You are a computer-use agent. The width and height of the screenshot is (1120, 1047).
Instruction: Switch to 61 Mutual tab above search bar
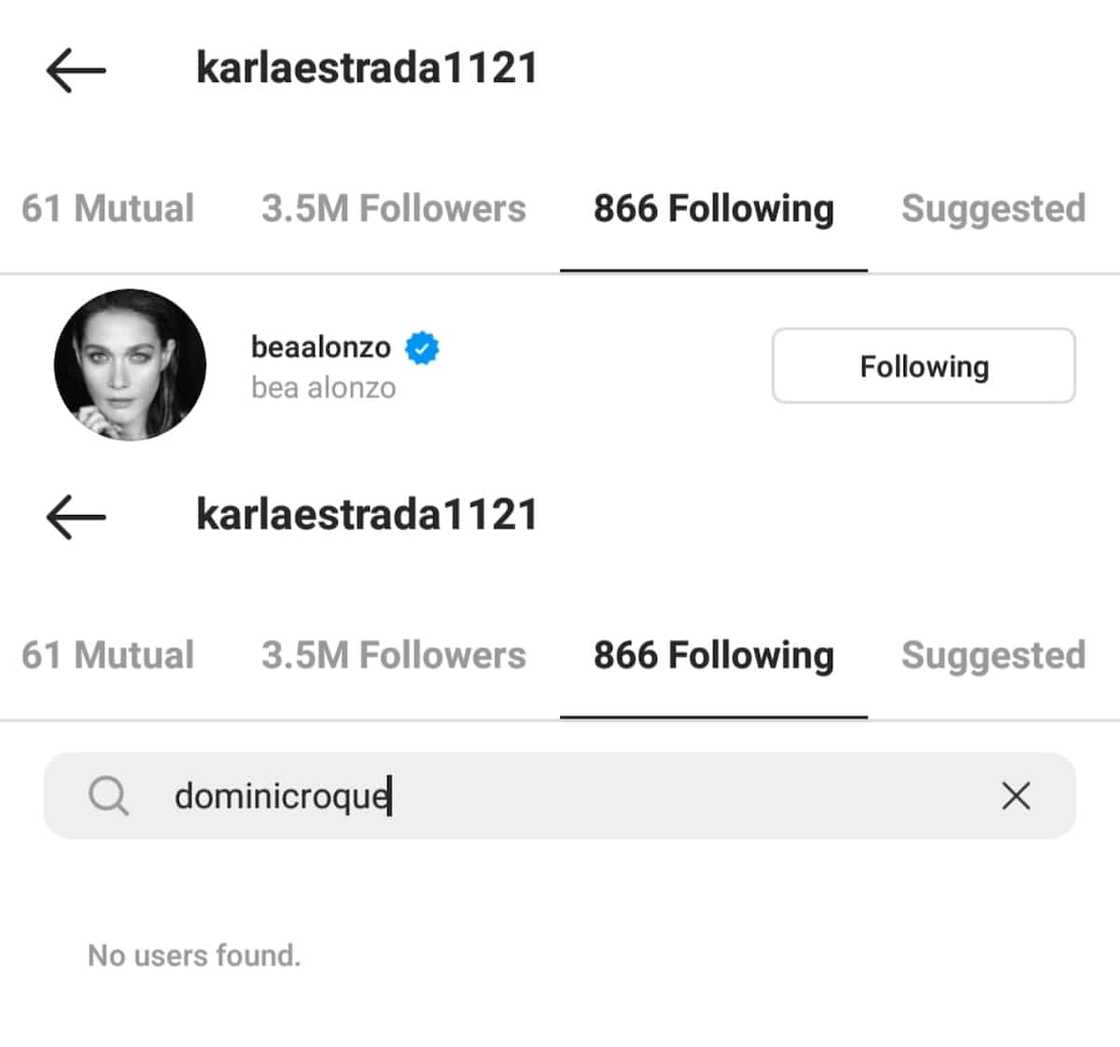pos(108,655)
